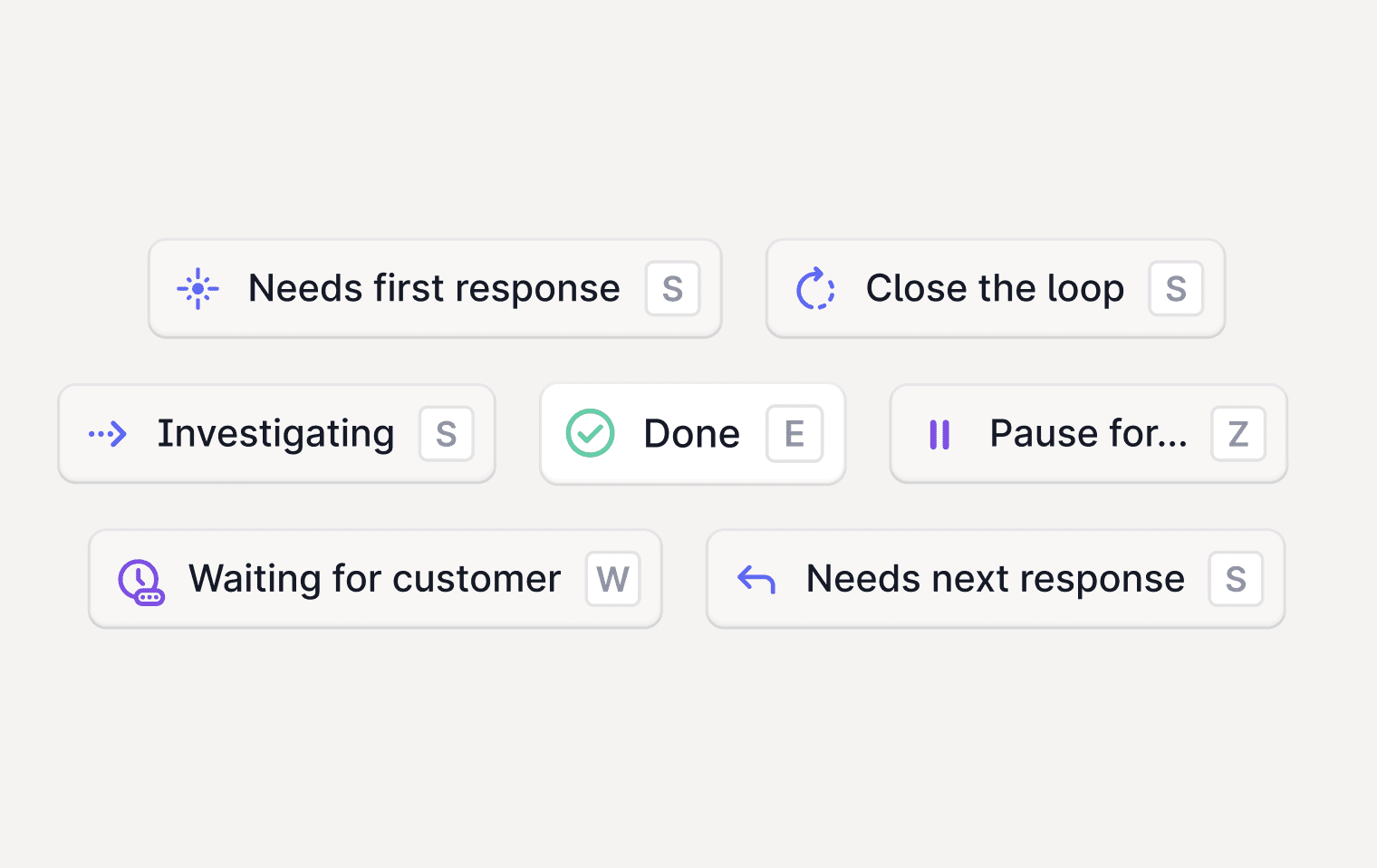Click the W shortcut key badge
Image resolution: width=1377 pixels, height=868 pixels.
[x=613, y=579]
